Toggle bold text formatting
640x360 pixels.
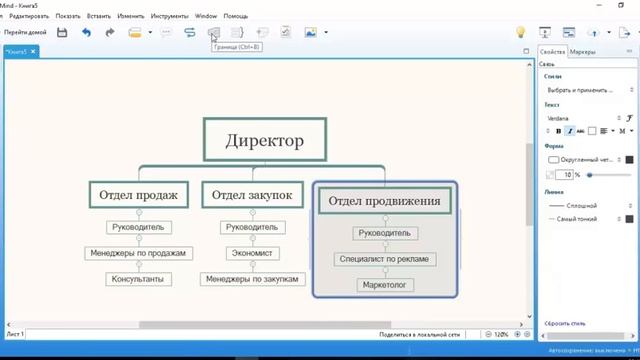tap(558, 131)
